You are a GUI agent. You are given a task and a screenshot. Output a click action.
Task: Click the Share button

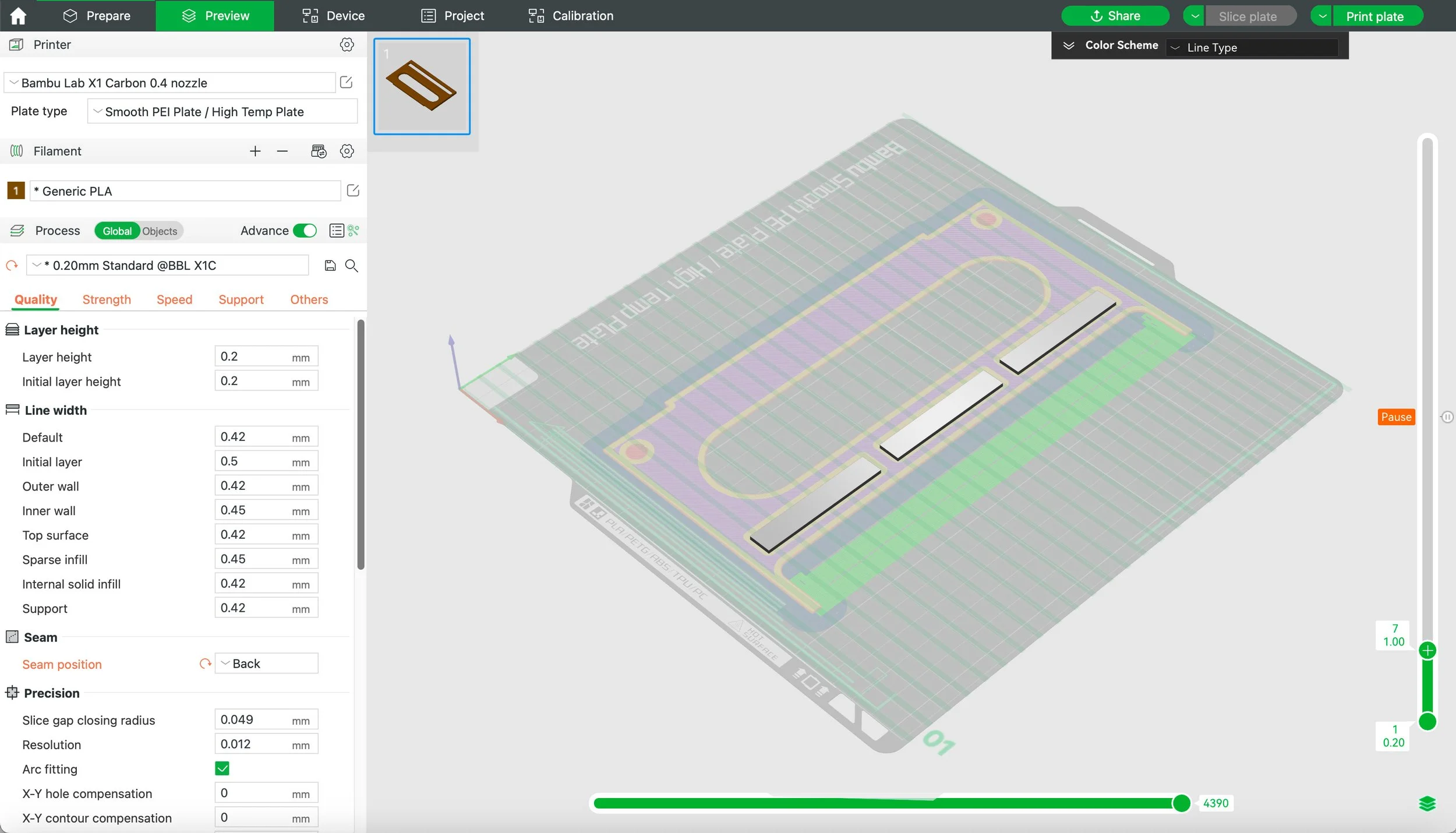(1115, 16)
